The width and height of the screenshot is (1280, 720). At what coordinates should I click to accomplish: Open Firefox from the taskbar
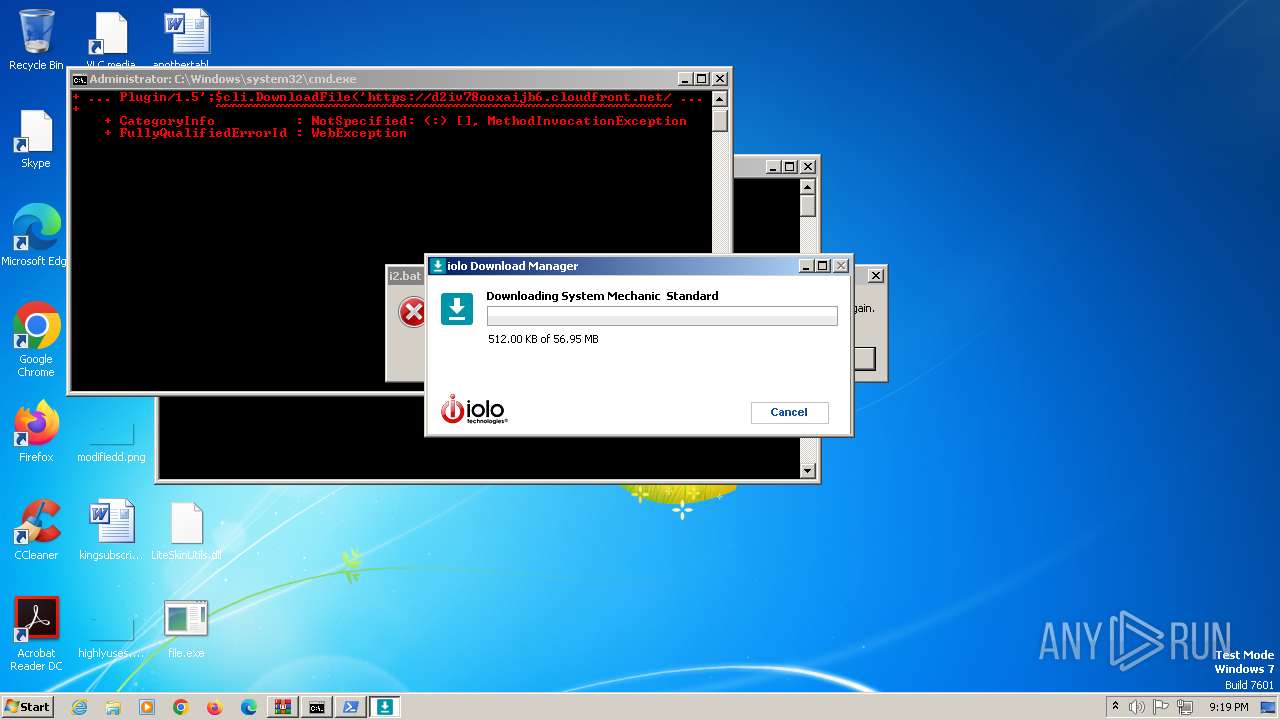pos(215,707)
